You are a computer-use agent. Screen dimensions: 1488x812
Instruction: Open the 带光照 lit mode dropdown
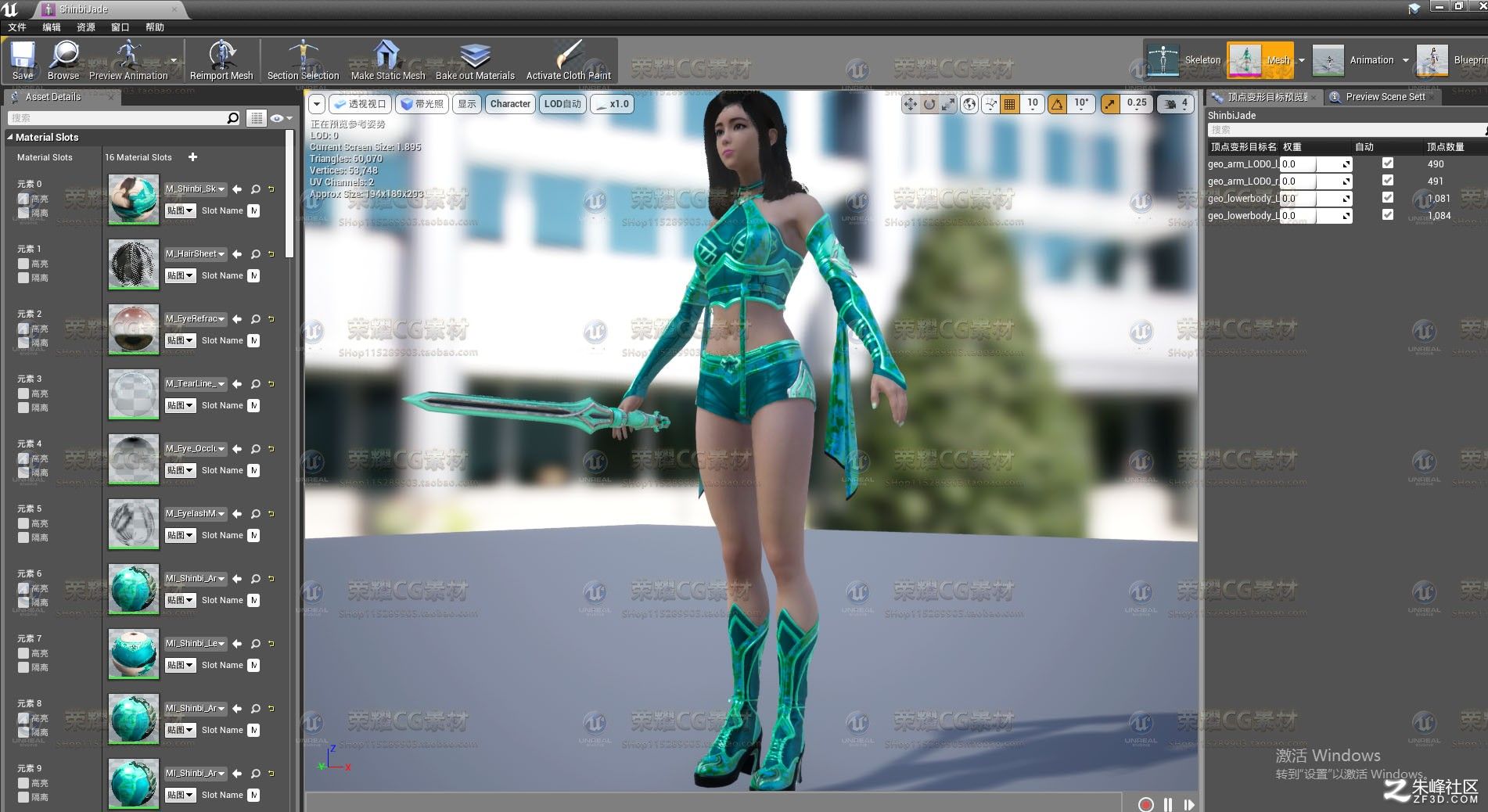(422, 104)
